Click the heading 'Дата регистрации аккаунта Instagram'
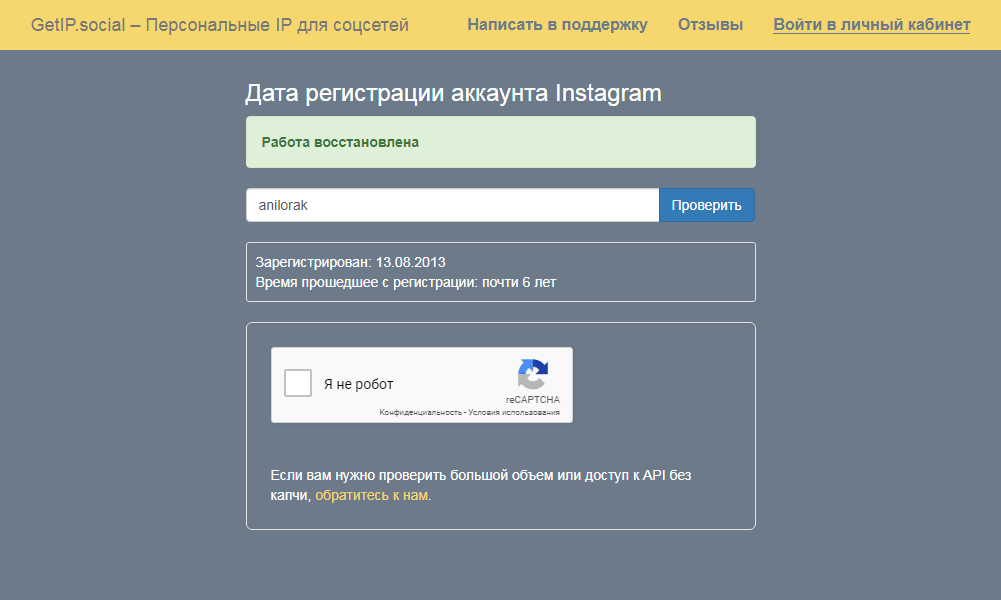Viewport: 1001px width, 600px height. tap(453, 93)
